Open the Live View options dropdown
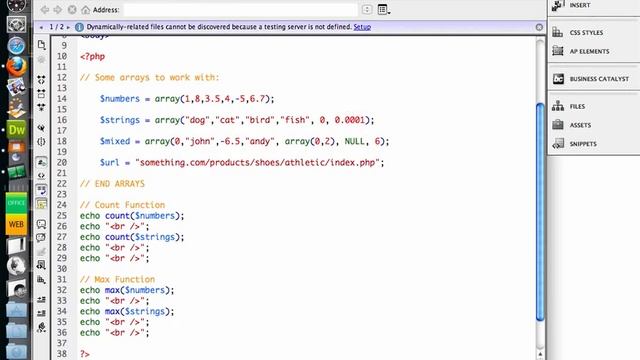 tap(384, 9)
